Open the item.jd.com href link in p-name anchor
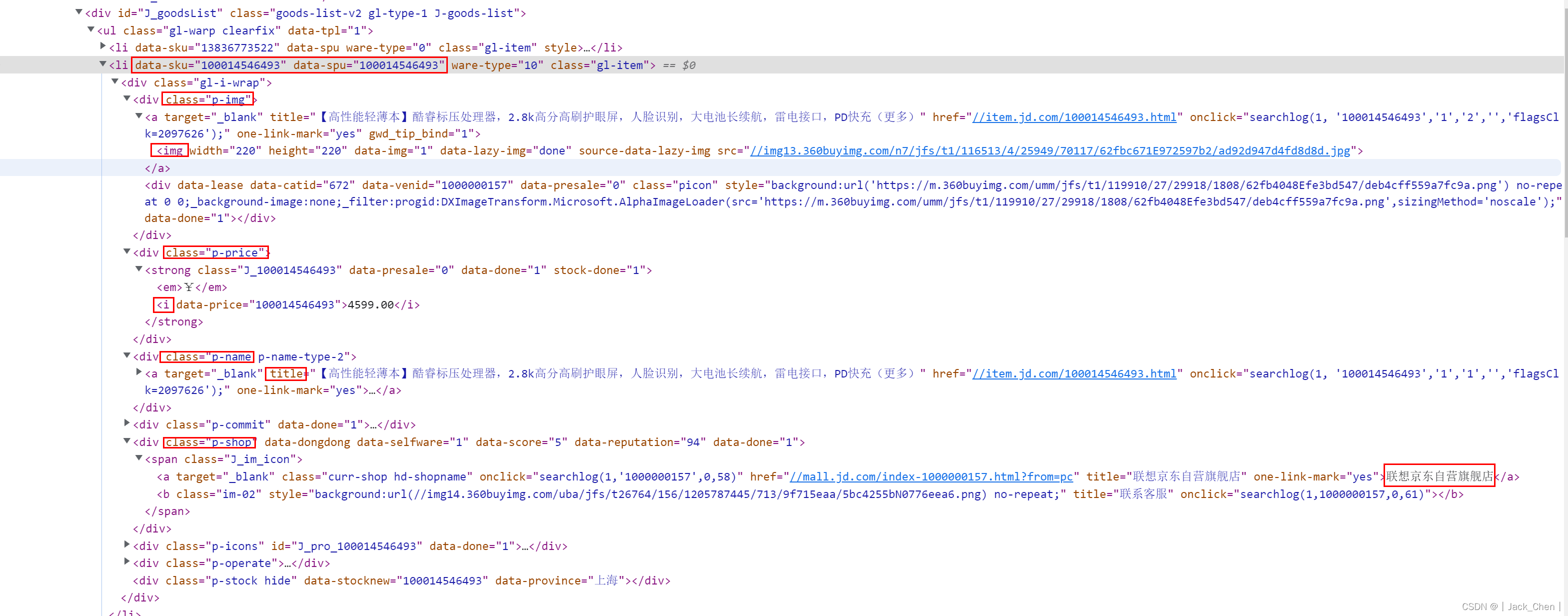1568x616 pixels. click(x=1074, y=373)
